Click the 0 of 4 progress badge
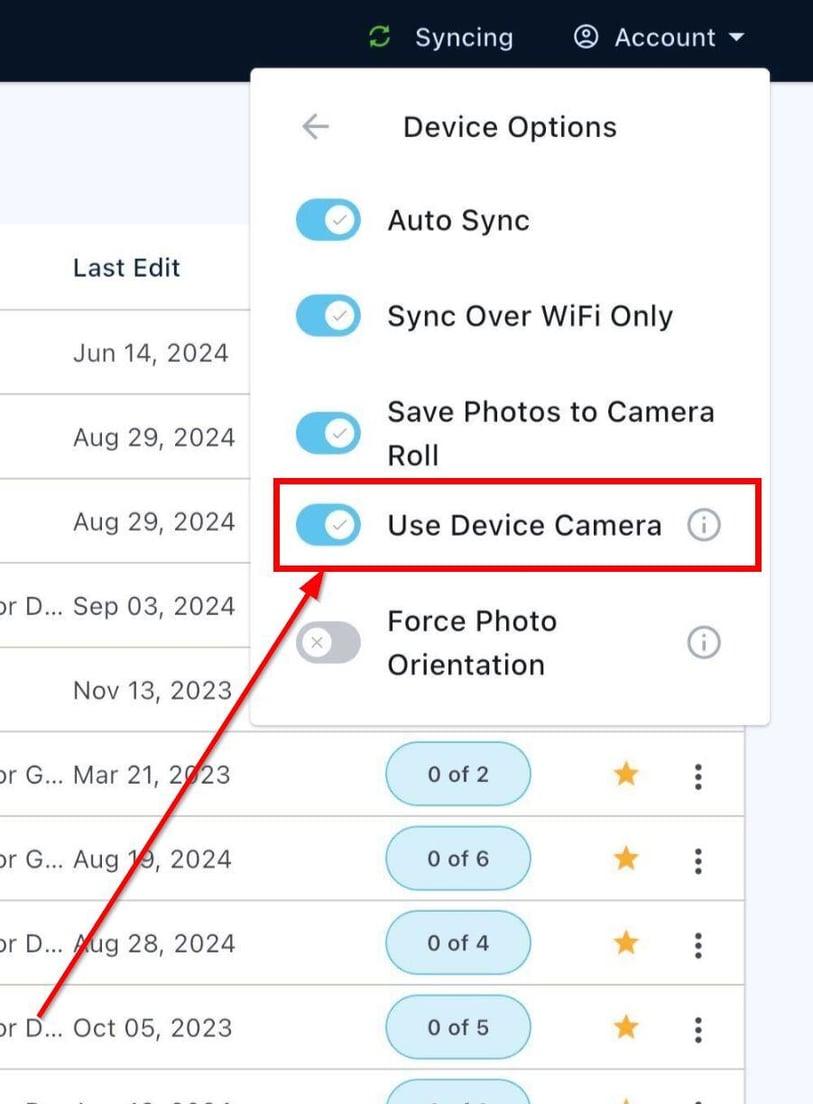The height and width of the screenshot is (1104, 813). (458, 943)
